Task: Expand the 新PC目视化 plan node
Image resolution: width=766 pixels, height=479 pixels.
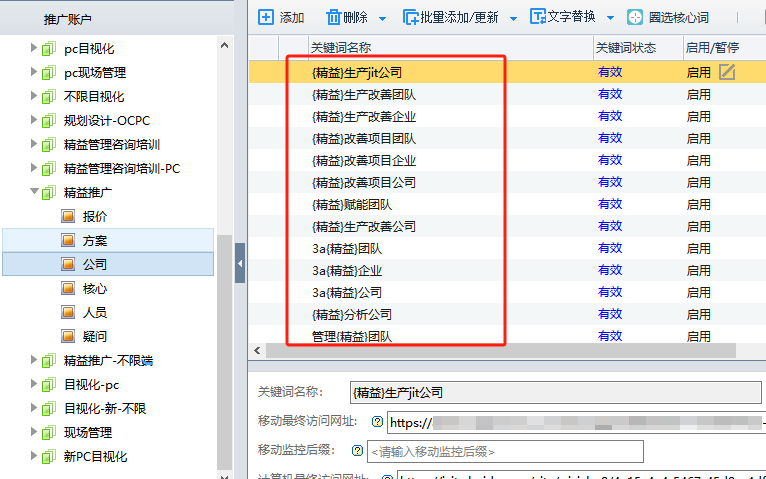Action: [x=34, y=456]
